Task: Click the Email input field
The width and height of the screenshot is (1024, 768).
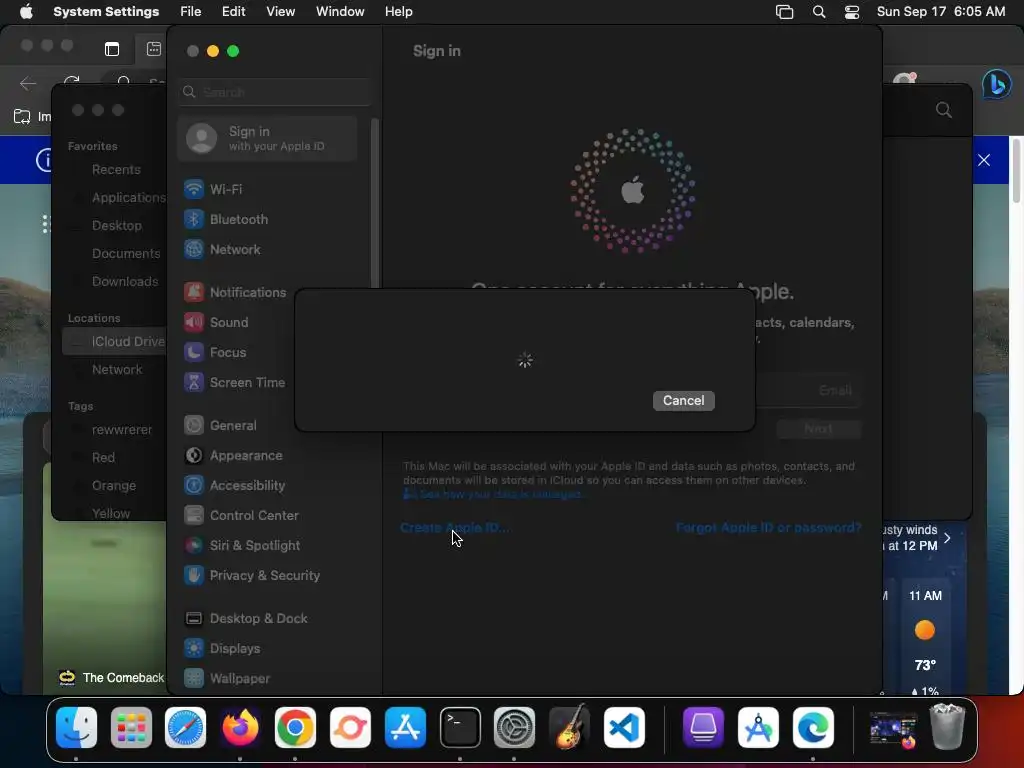Action: point(808,391)
